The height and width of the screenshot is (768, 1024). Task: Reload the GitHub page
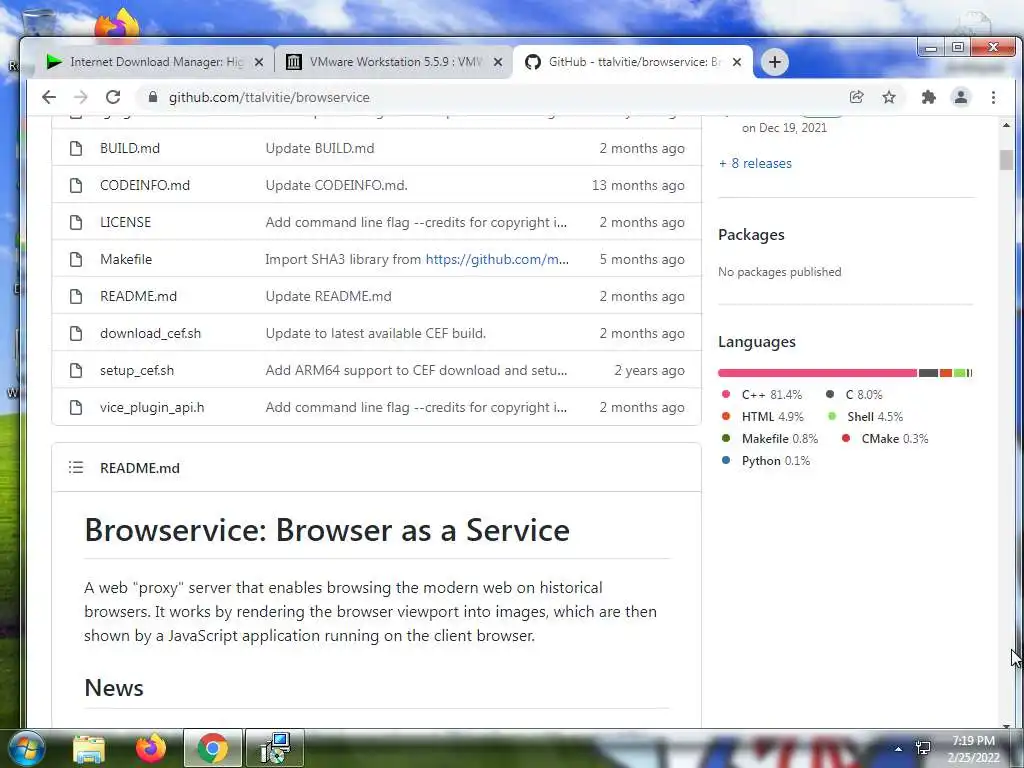pyautogui.click(x=113, y=97)
